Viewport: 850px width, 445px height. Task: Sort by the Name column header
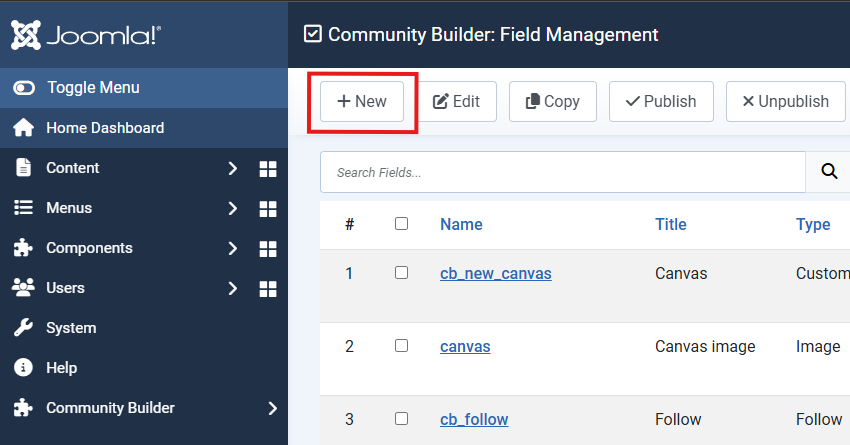[461, 224]
